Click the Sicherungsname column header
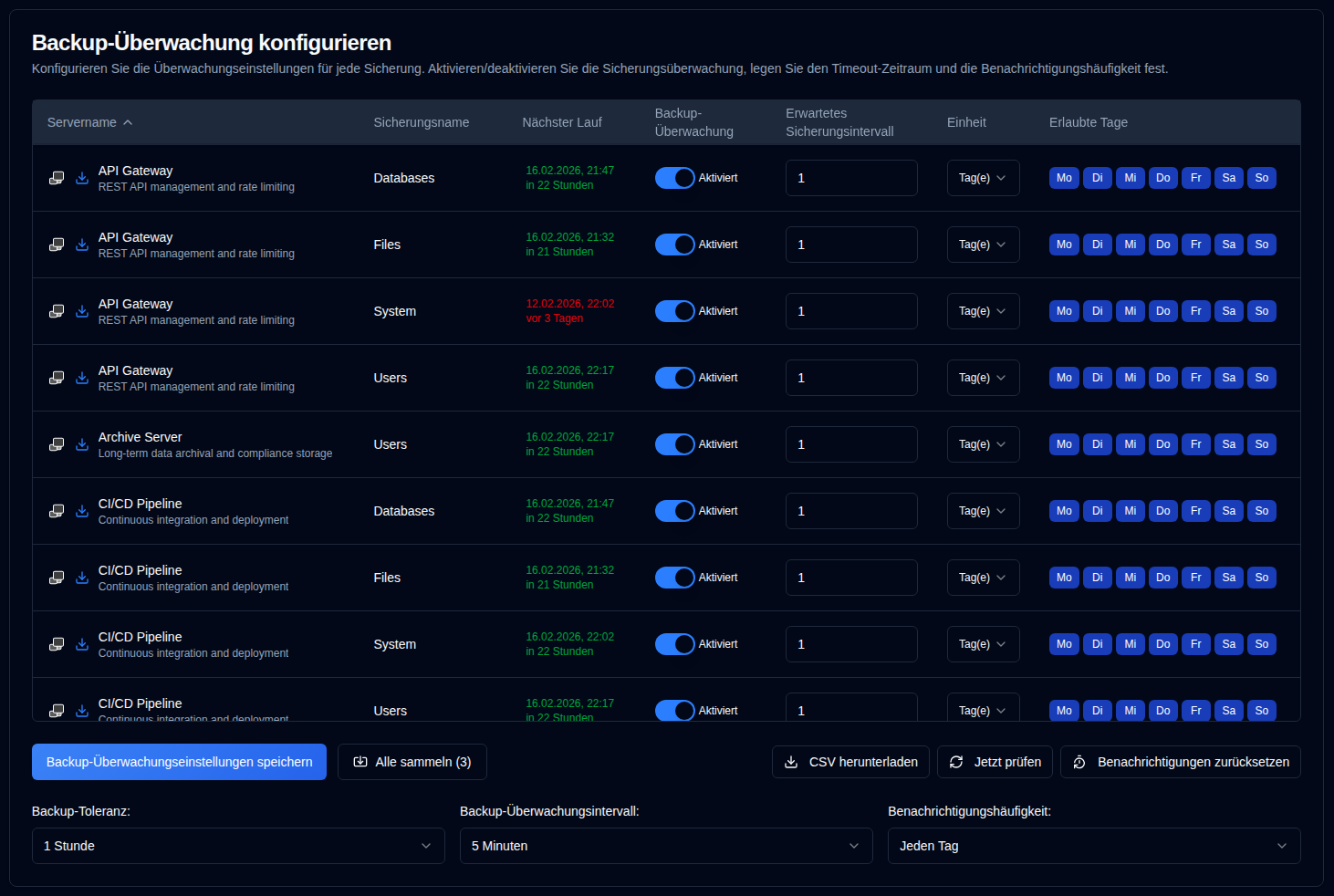 click(421, 122)
